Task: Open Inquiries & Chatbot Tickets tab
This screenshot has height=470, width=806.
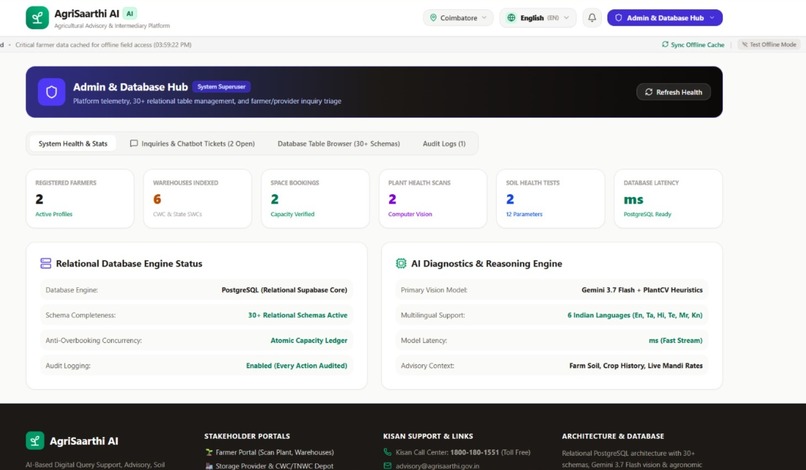Action: click(192, 143)
